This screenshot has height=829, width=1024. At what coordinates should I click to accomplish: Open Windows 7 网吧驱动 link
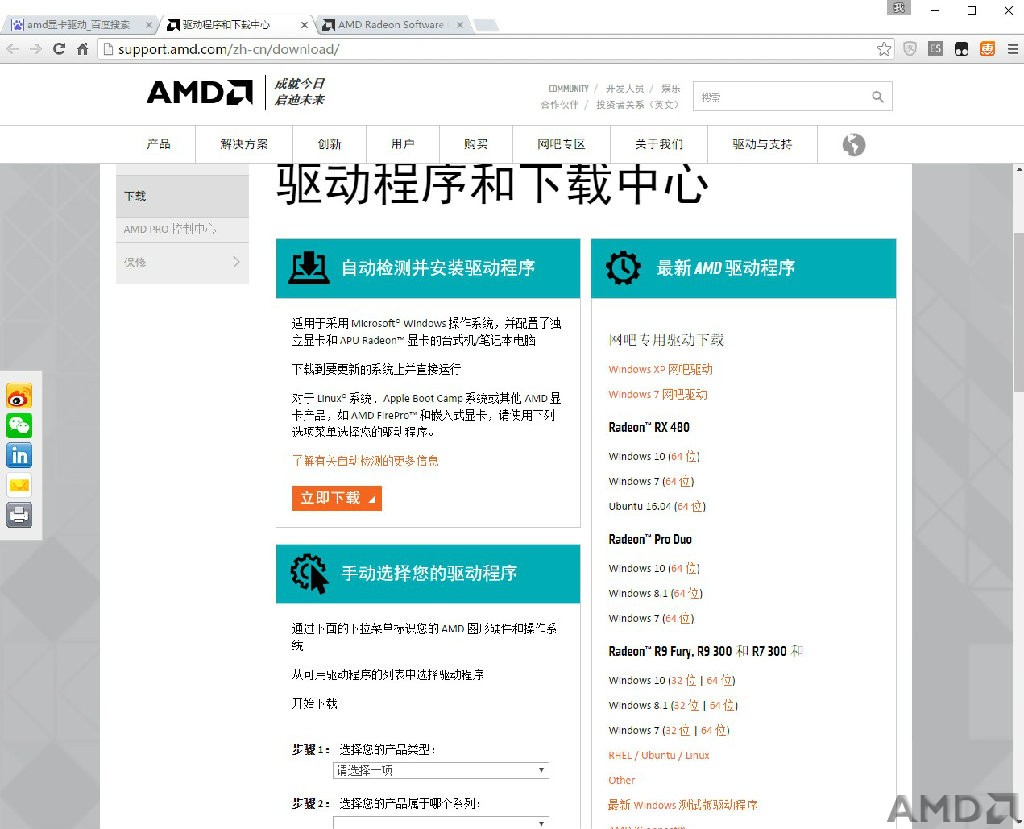point(658,394)
